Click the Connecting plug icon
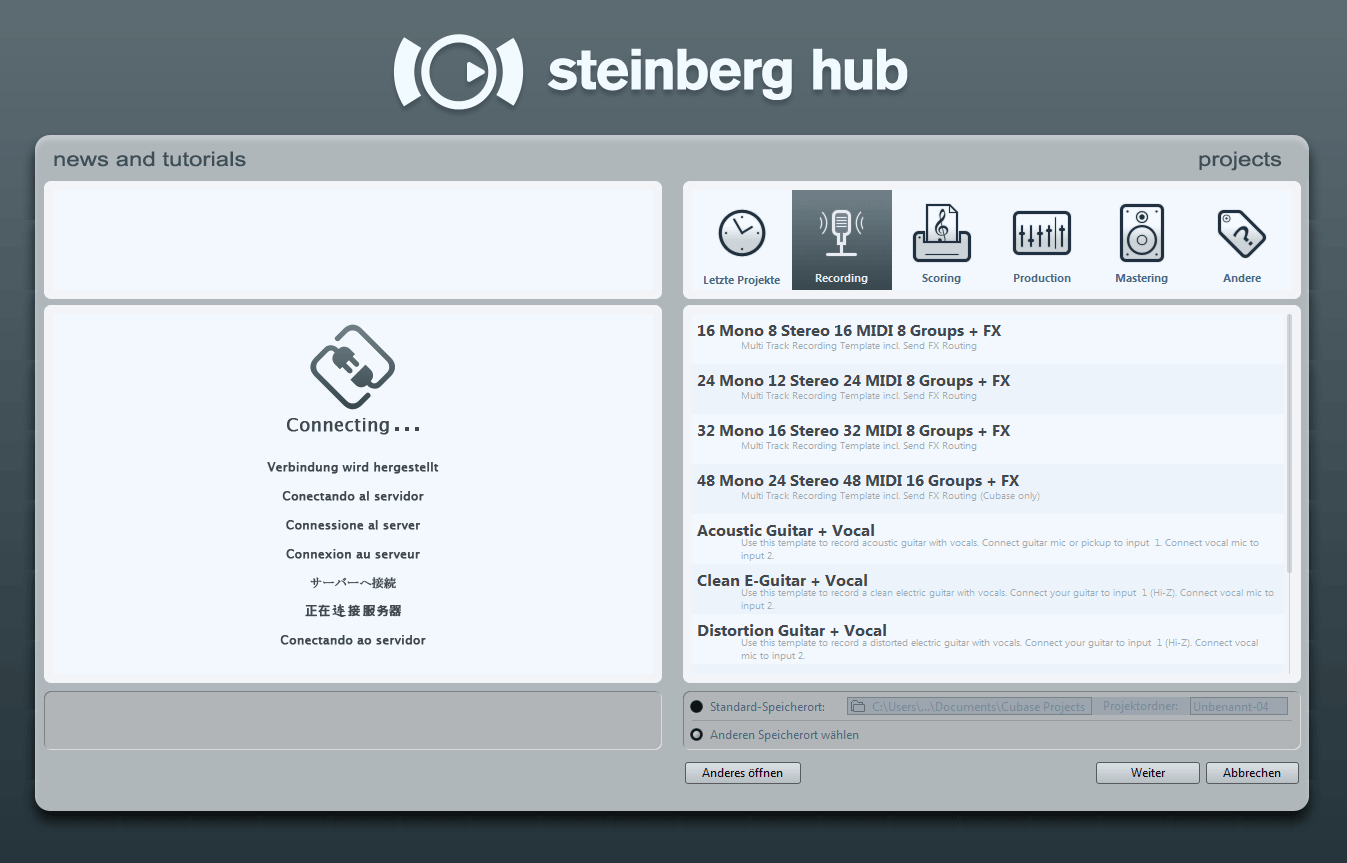 tap(353, 366)
